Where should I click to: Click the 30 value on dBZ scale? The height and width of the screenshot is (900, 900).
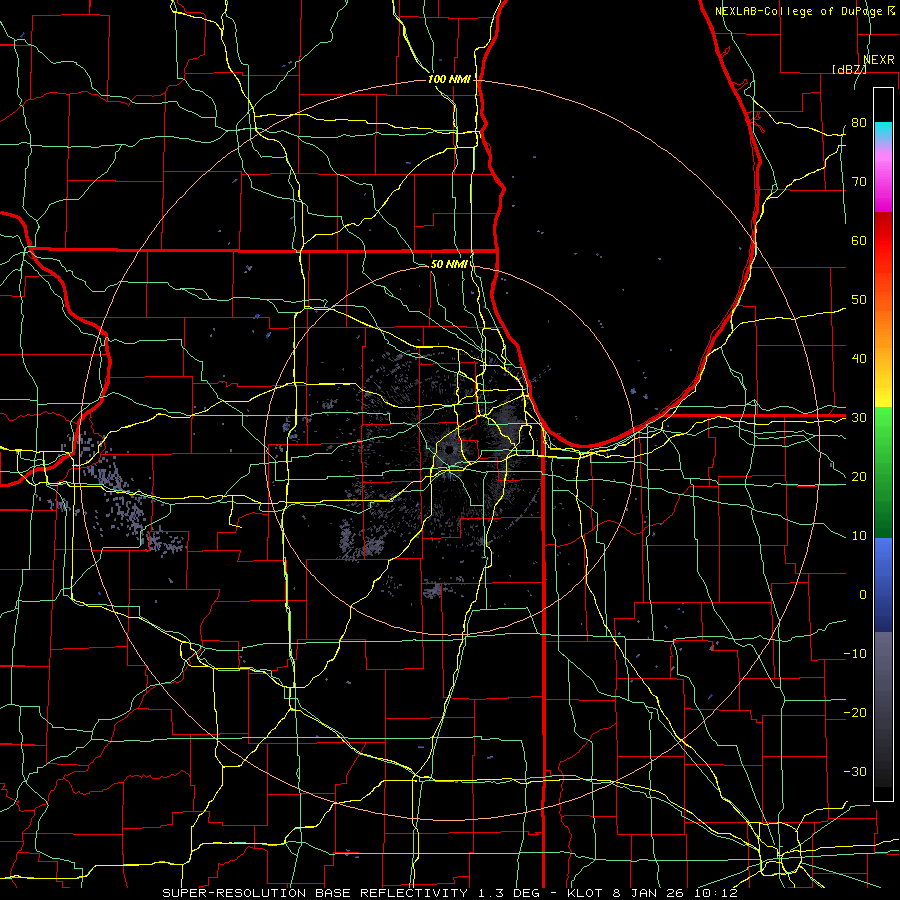[x=859, y=417]
